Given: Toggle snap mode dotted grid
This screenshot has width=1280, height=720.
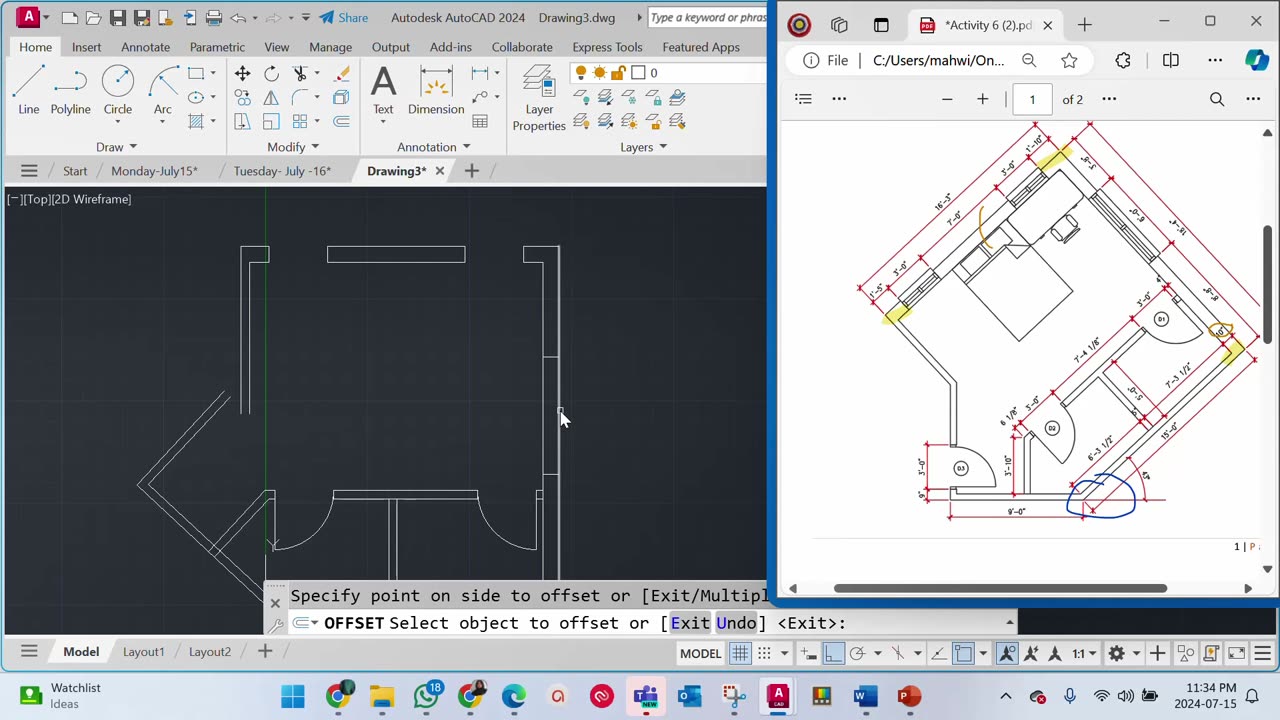Looking at the screenshot, I should (x=764, y=653).
